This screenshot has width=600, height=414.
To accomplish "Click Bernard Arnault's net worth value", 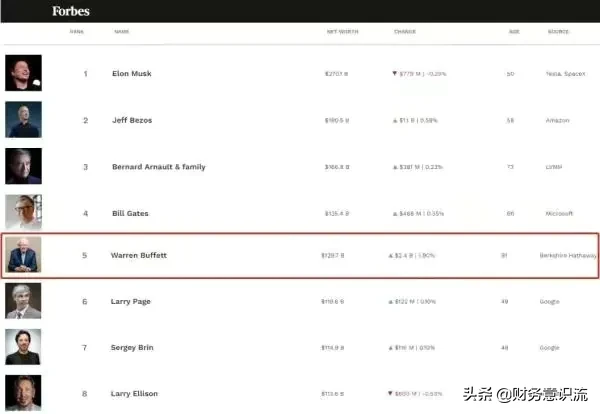I will click(337, 167).
